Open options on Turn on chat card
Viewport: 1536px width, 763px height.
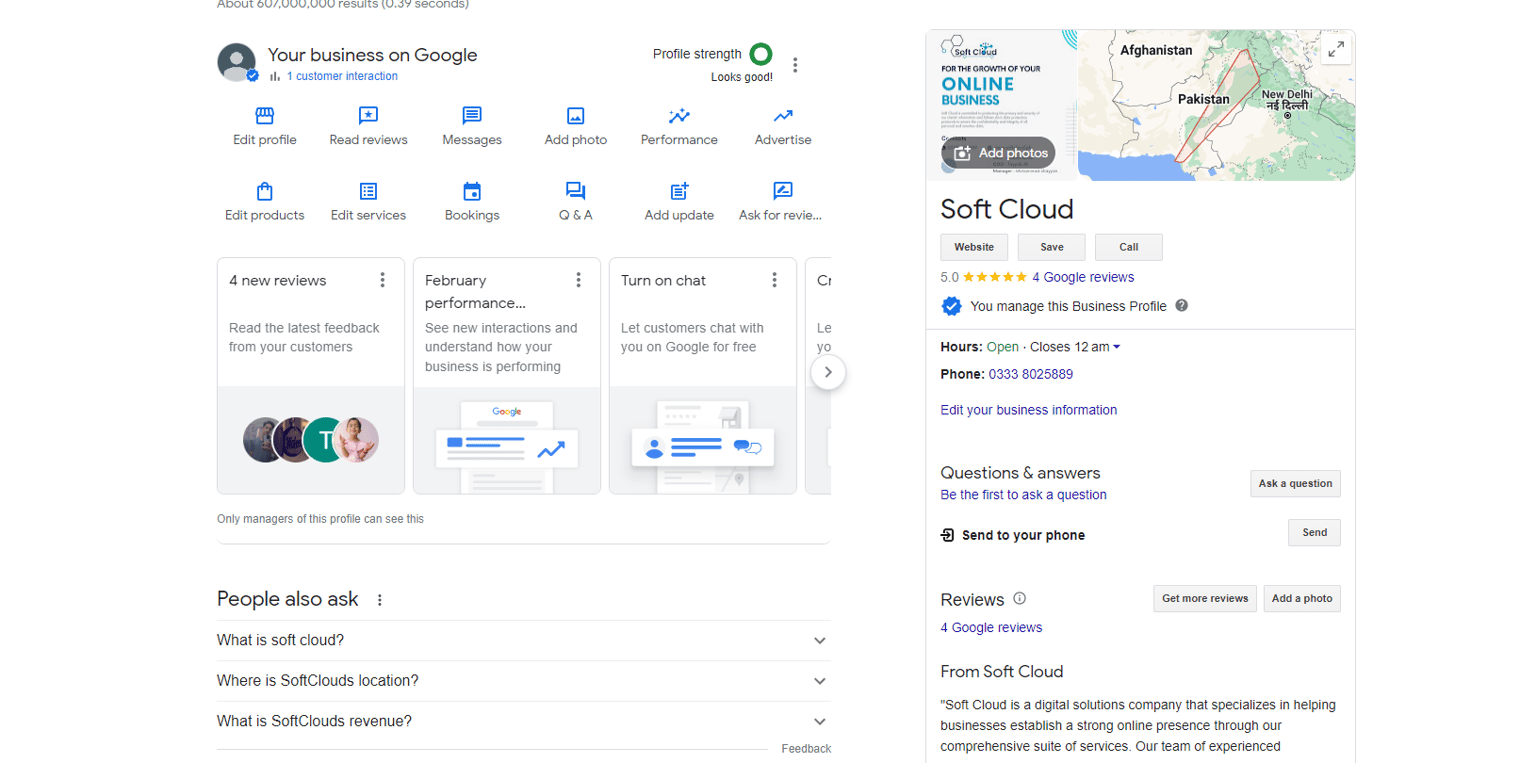pyautogui.click(x=774, y=280)
